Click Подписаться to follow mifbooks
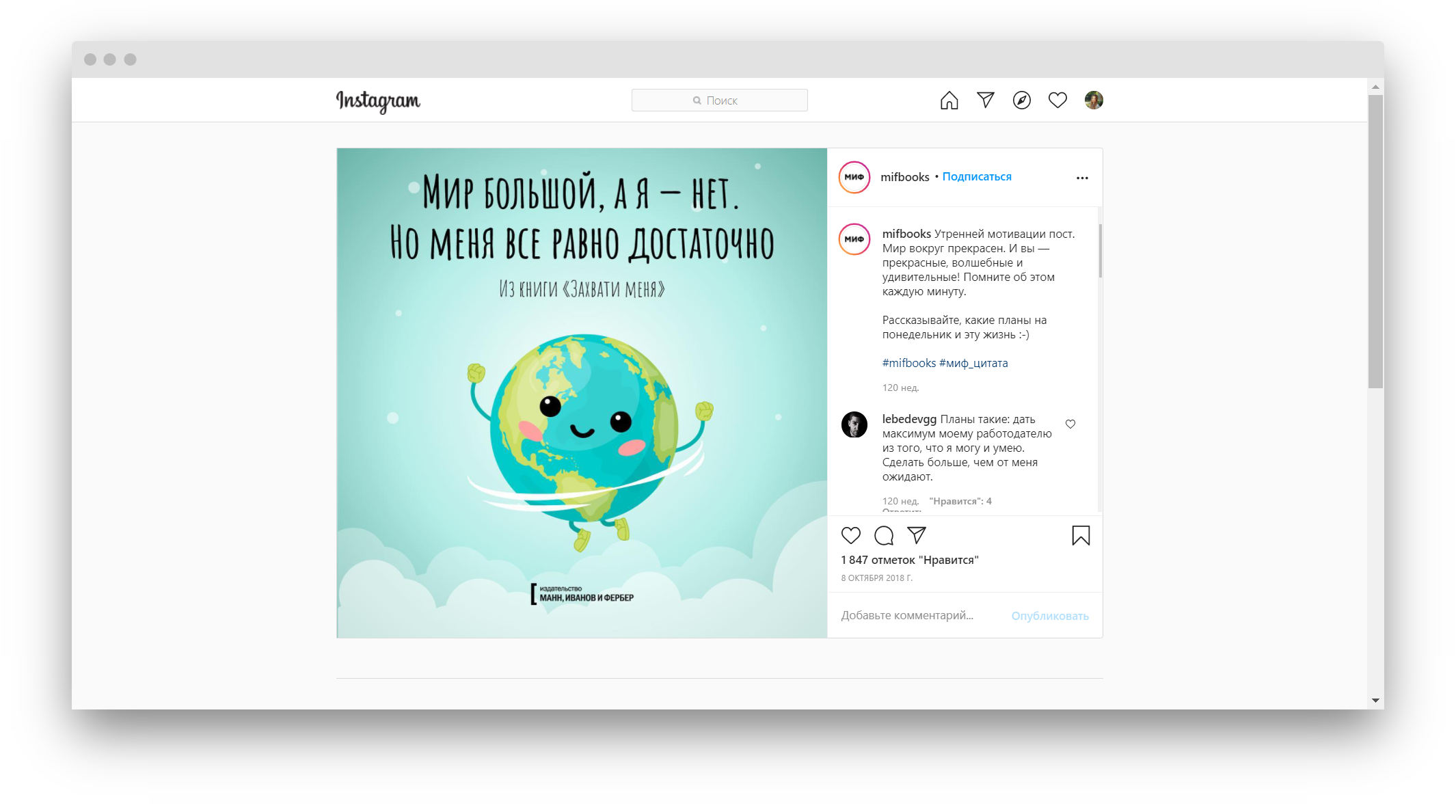 click(977, 176)
